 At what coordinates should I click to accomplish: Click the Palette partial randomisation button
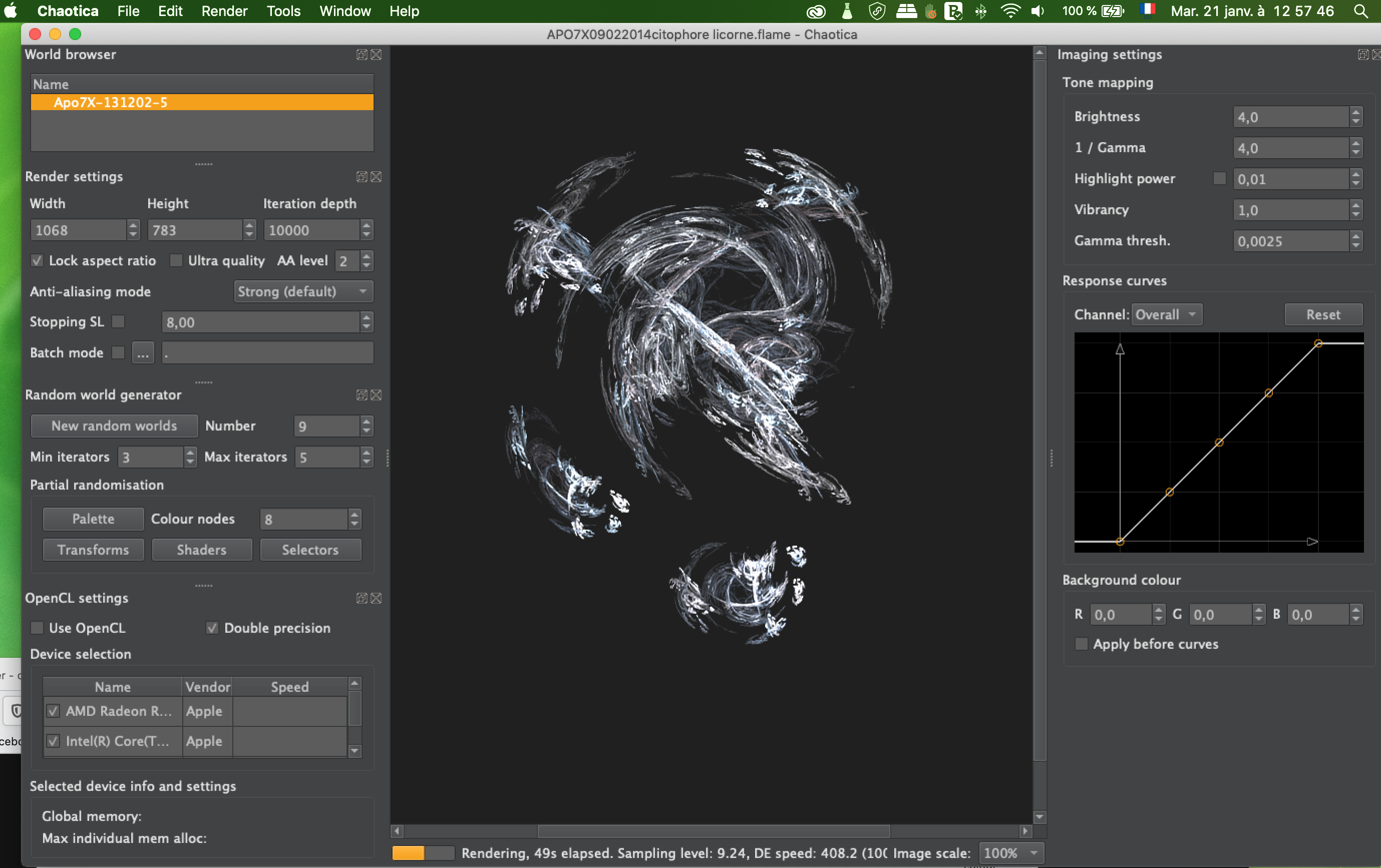pyautogui.click(x=93, y=518)
